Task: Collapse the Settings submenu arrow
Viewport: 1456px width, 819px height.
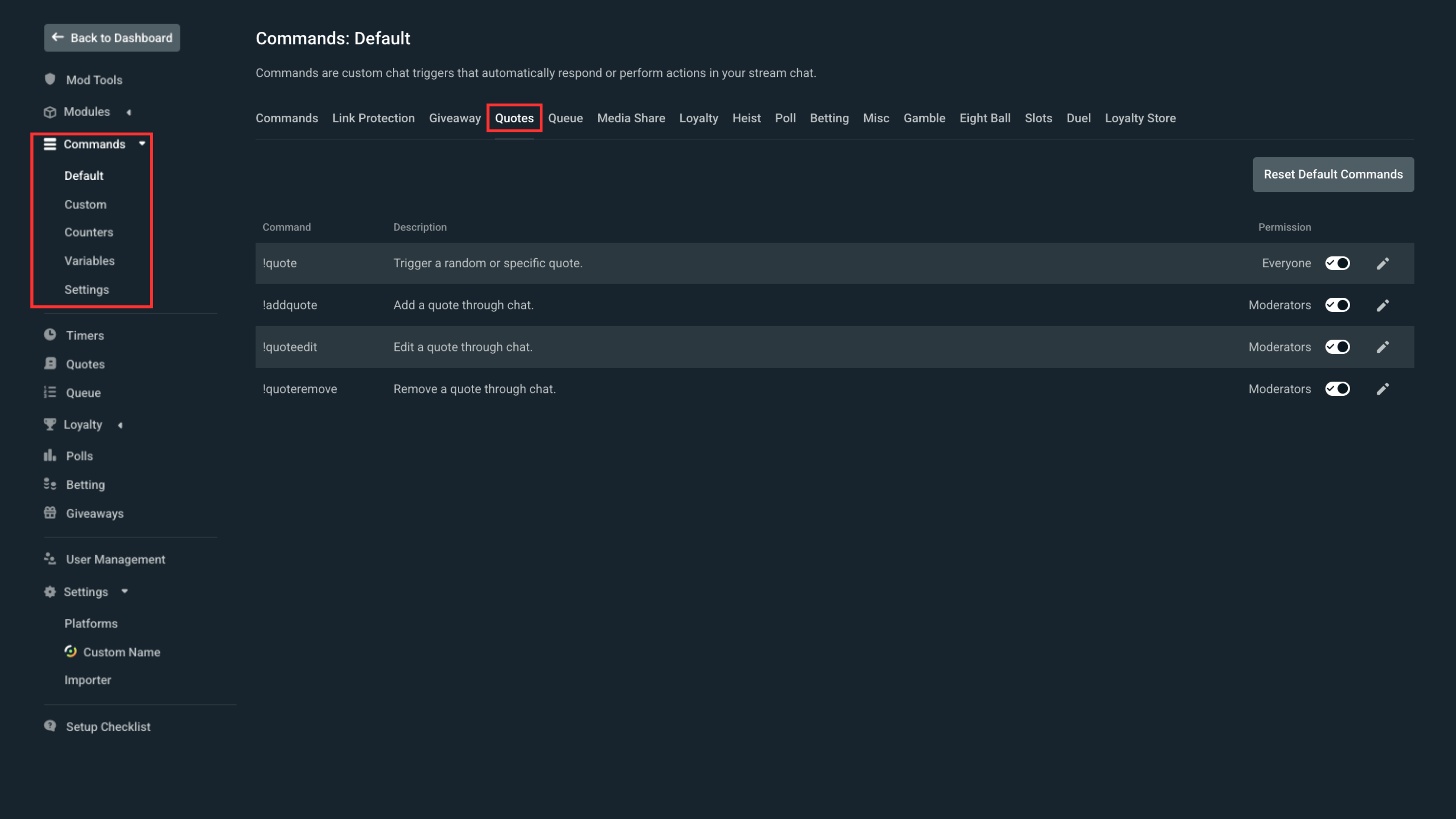Action: (125, 591)
